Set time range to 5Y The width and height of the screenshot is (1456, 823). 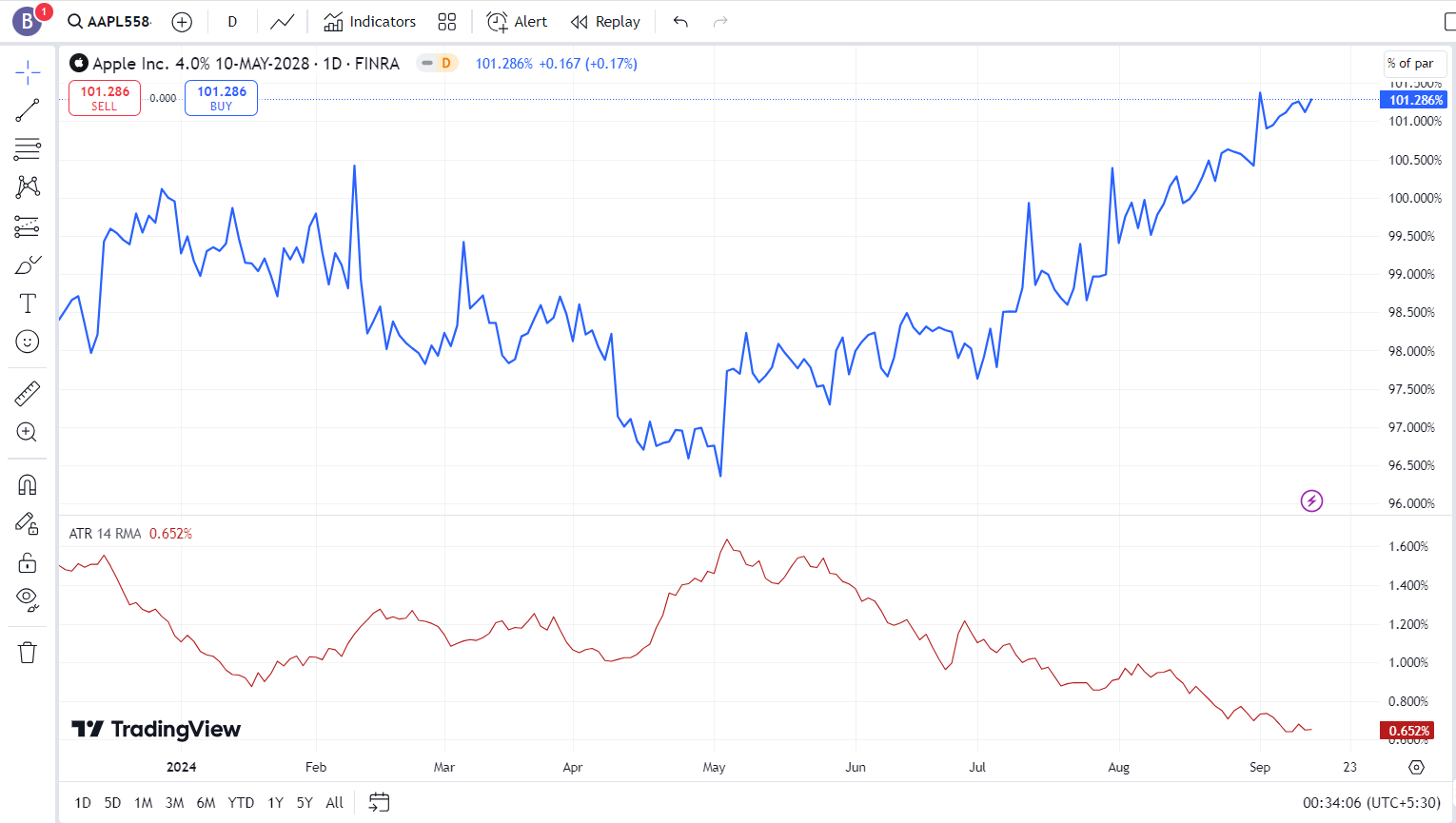coord(305,803)
